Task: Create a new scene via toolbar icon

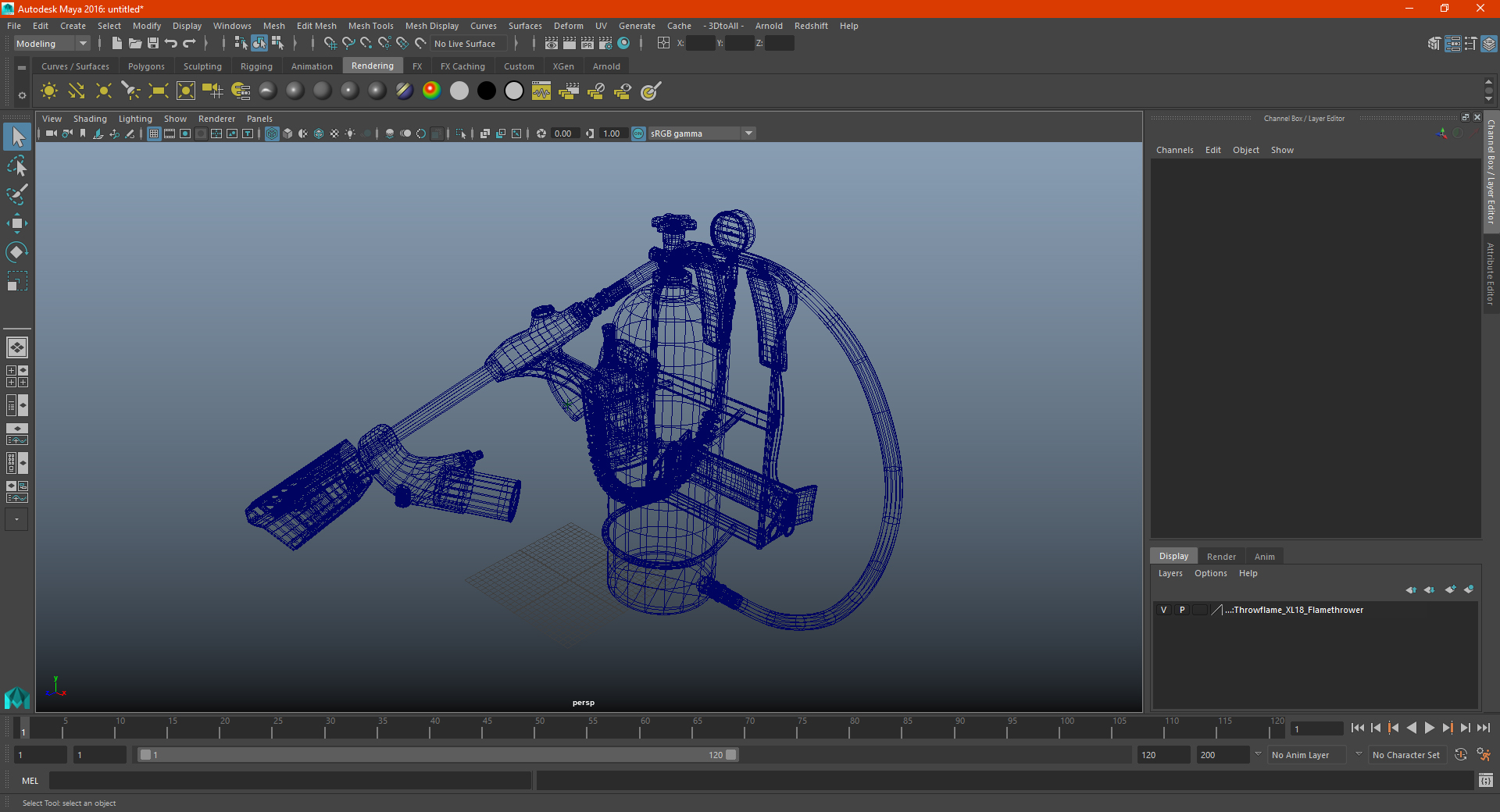Action: 116,44
